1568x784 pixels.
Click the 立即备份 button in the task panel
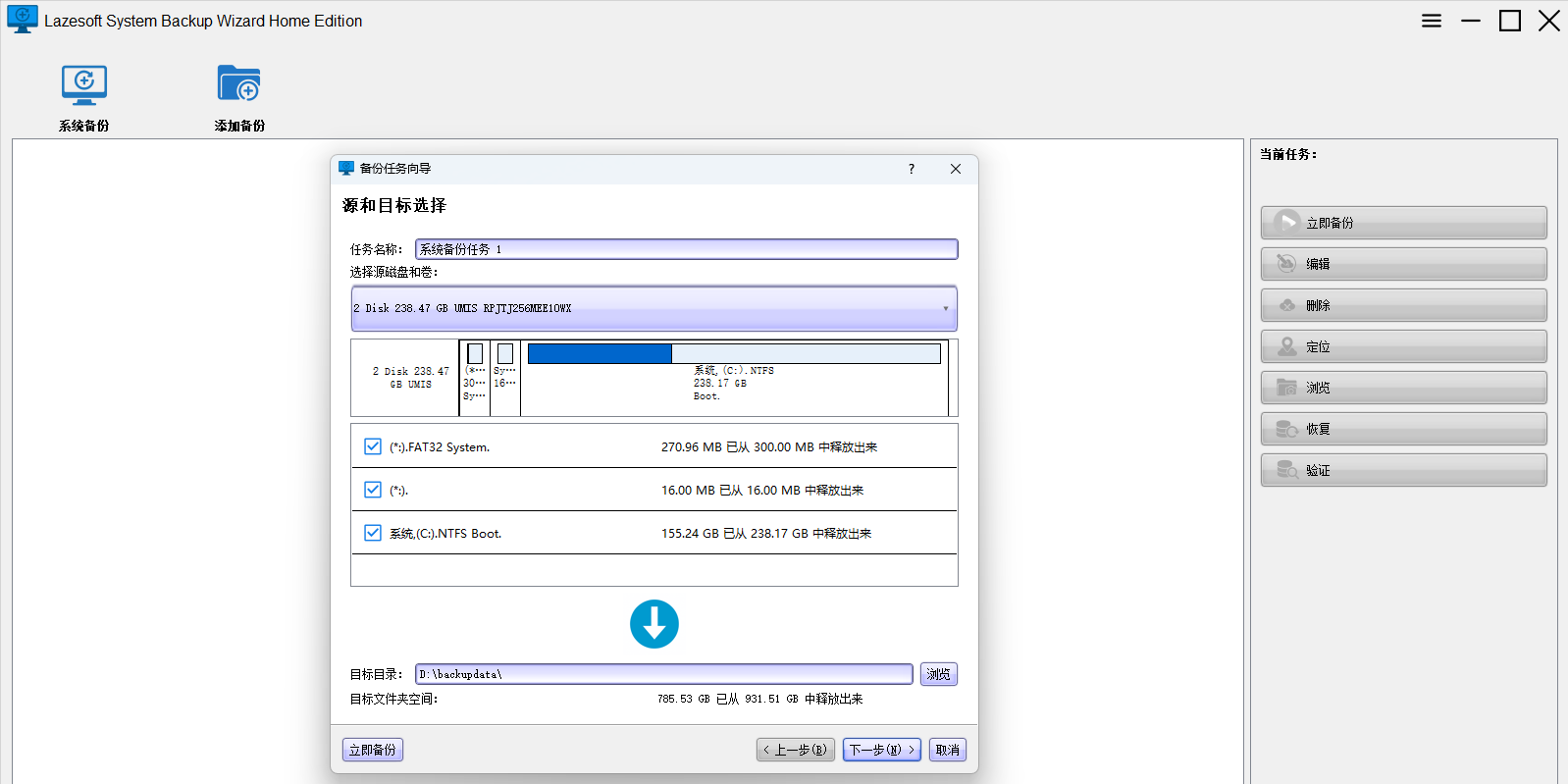(x=1403, y=223)
